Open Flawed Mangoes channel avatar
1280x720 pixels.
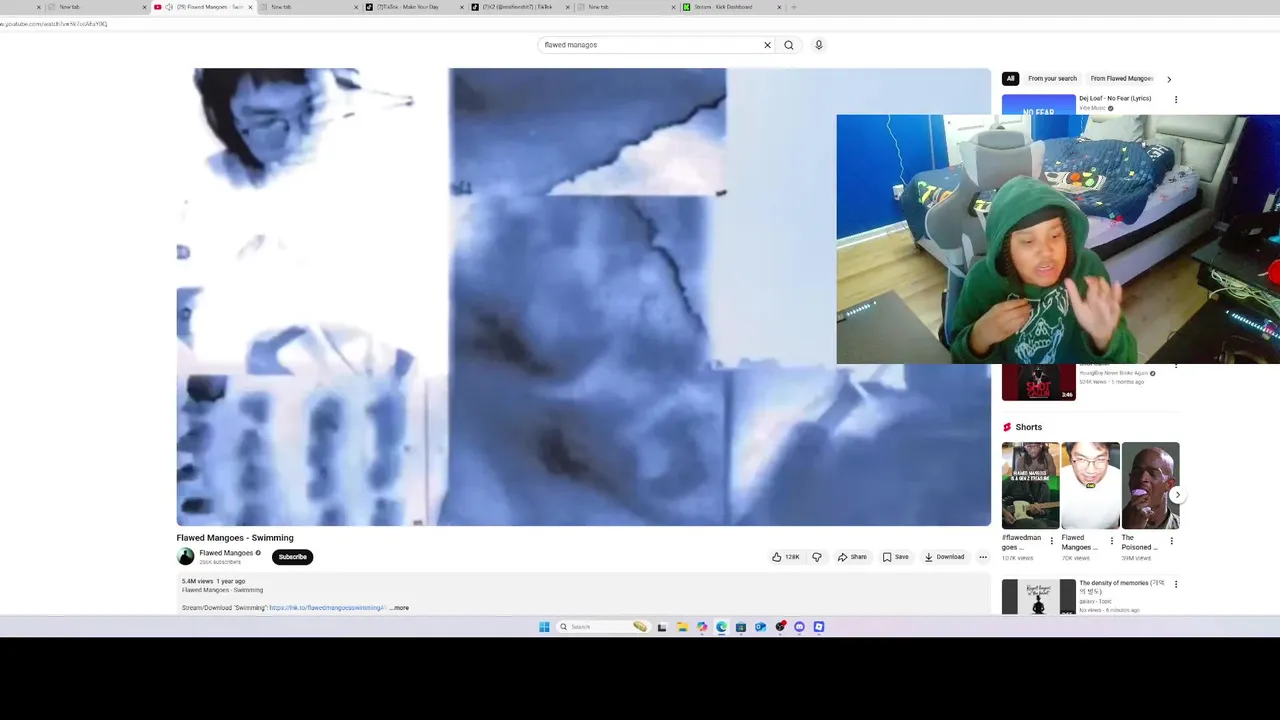click(186, 557)
